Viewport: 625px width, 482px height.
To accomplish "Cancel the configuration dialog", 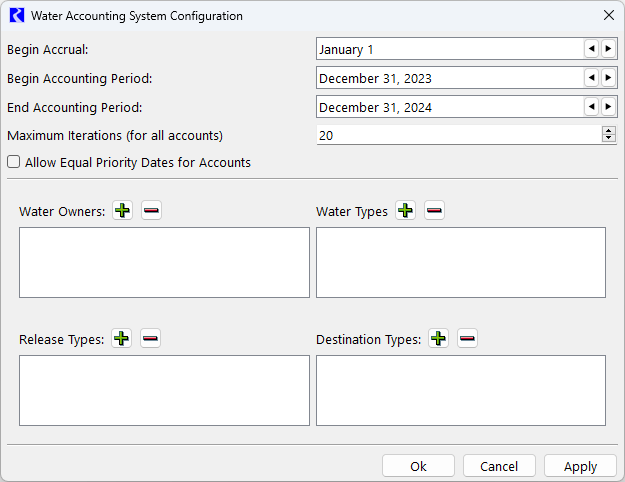I will 499,466.
